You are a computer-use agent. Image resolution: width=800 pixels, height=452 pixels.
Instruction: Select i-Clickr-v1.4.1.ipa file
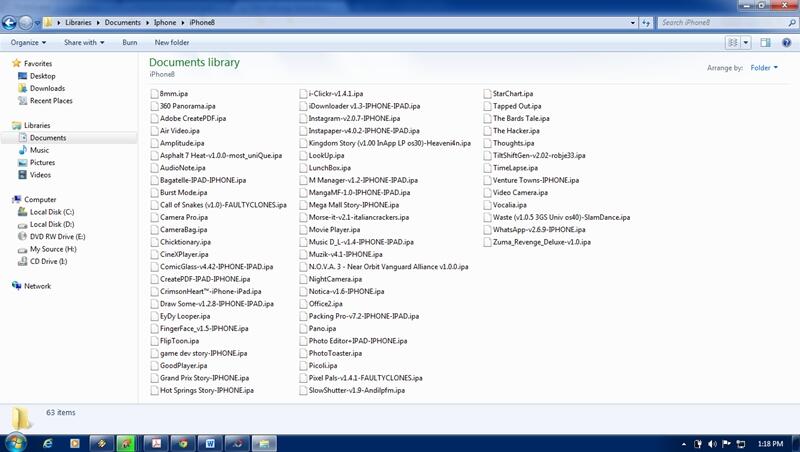pos(336,93)
